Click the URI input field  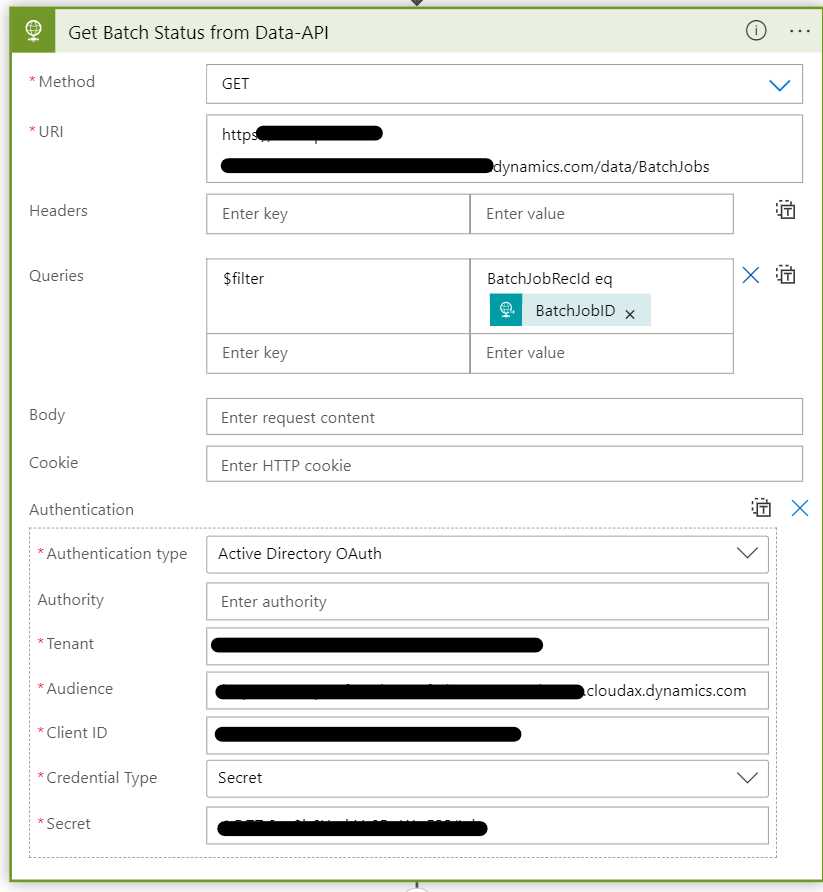(504, 149)
